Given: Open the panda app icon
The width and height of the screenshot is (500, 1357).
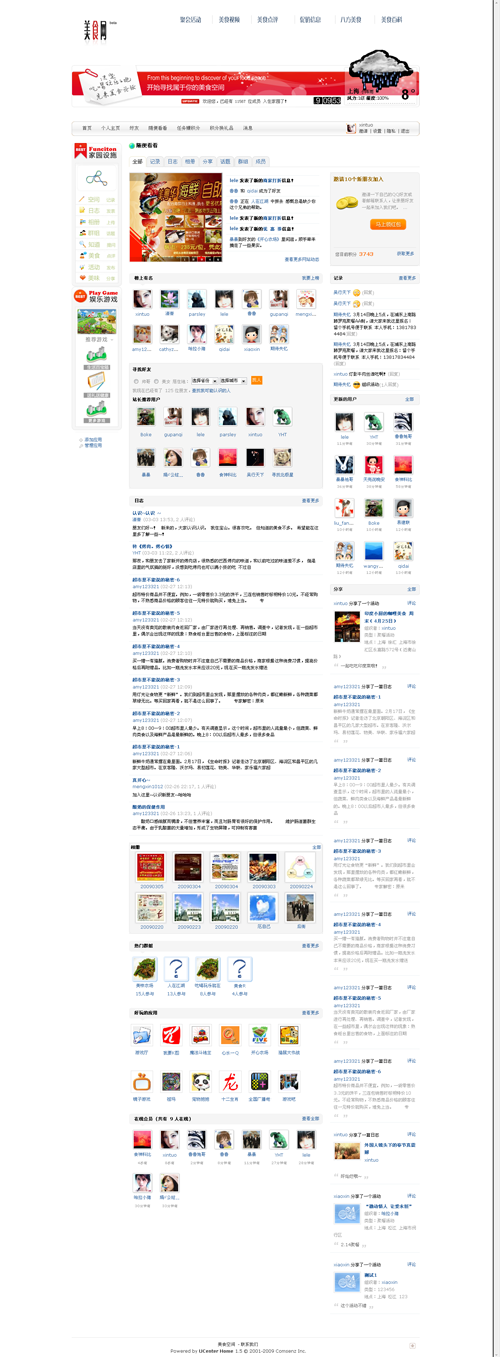Looking at the screenshot, I should [200, 1082].
